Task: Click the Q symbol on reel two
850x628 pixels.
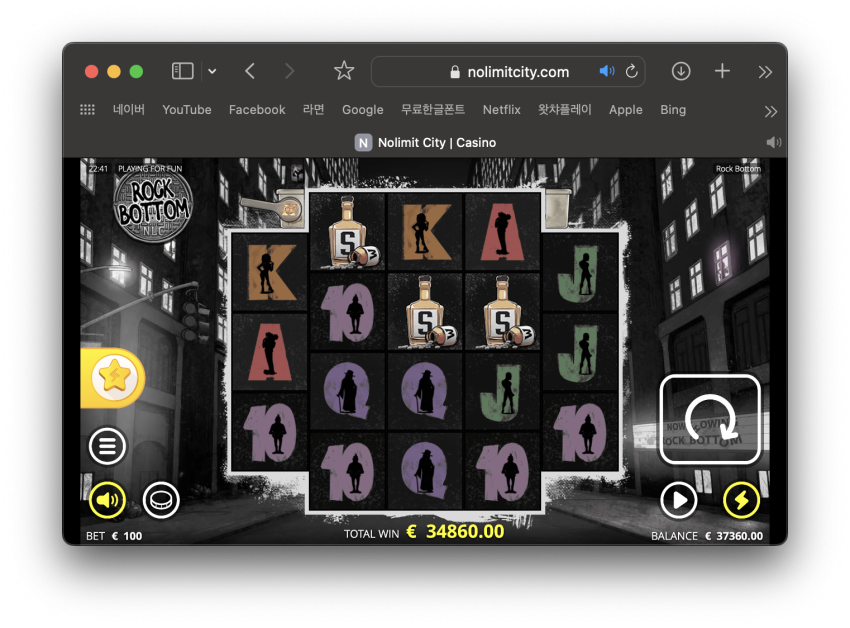Action: (348, 392)
